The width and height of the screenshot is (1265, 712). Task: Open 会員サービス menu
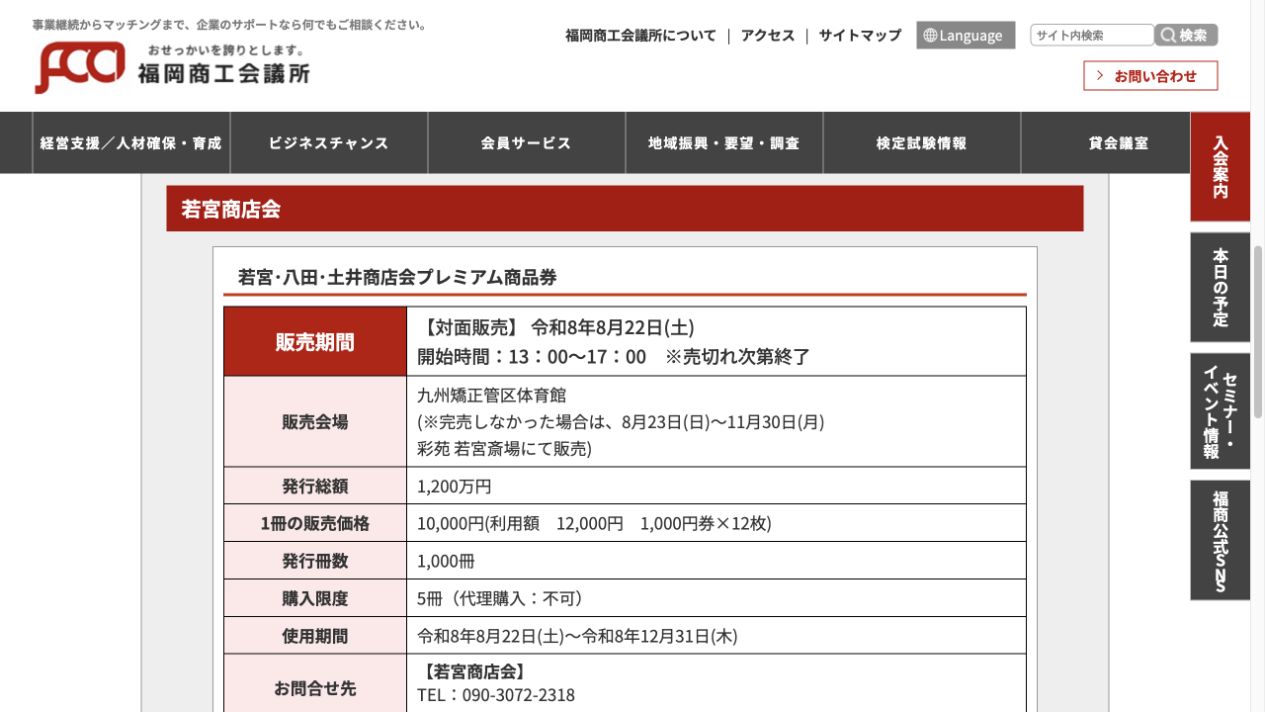[526, 143]
